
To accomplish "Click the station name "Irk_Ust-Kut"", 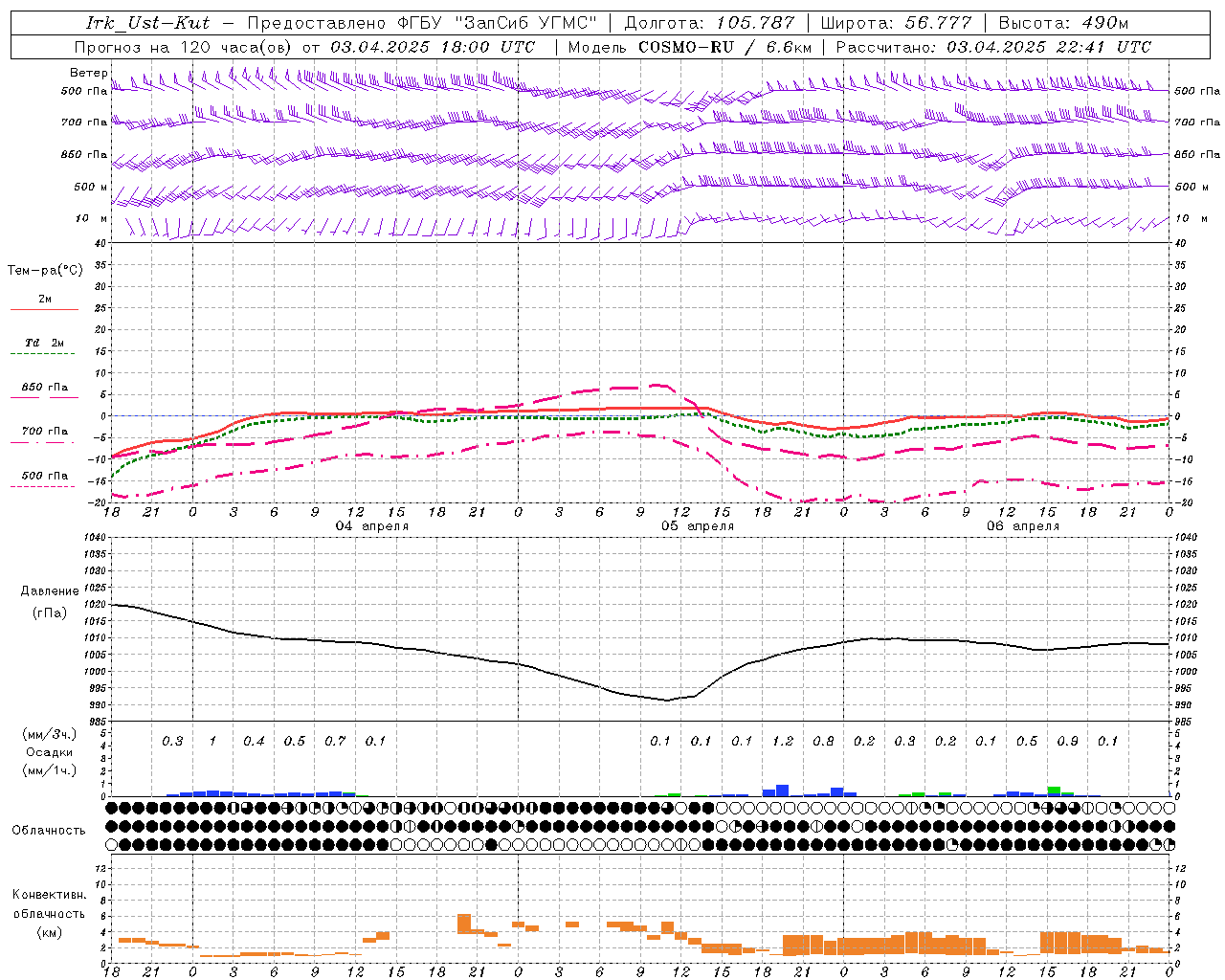I will click(147, 23).
